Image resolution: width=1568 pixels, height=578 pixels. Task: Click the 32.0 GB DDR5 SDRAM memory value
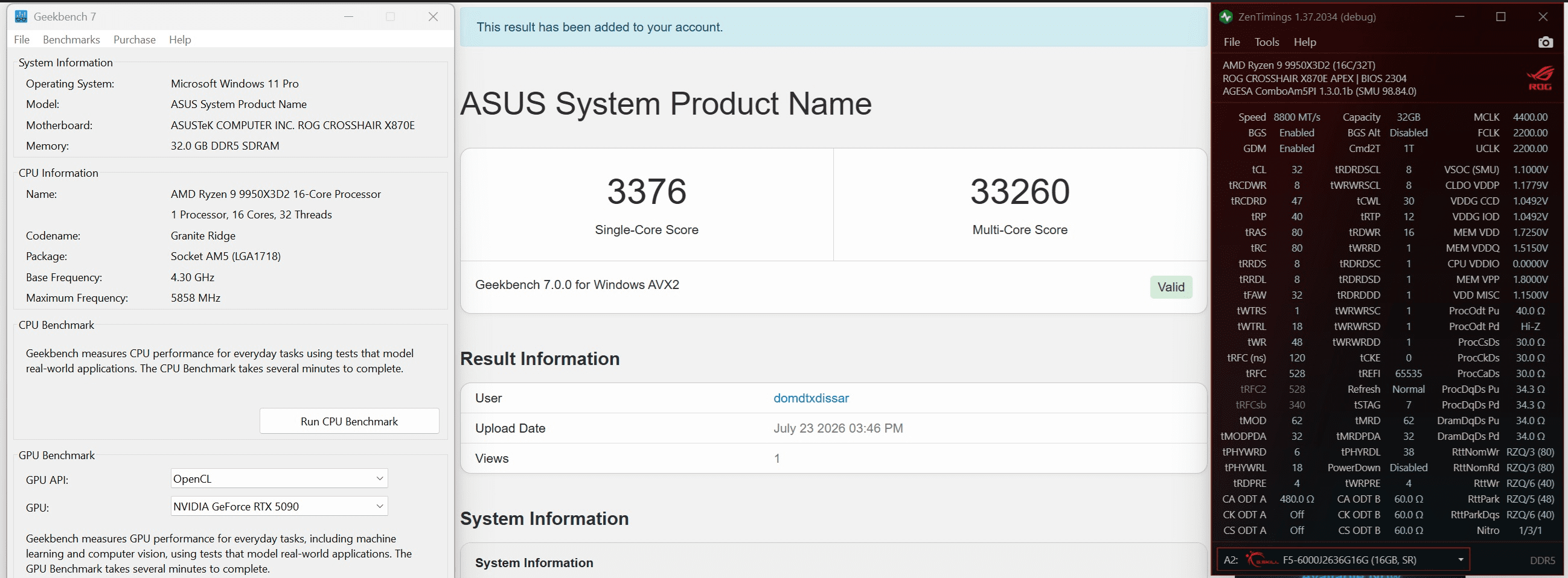225,145
